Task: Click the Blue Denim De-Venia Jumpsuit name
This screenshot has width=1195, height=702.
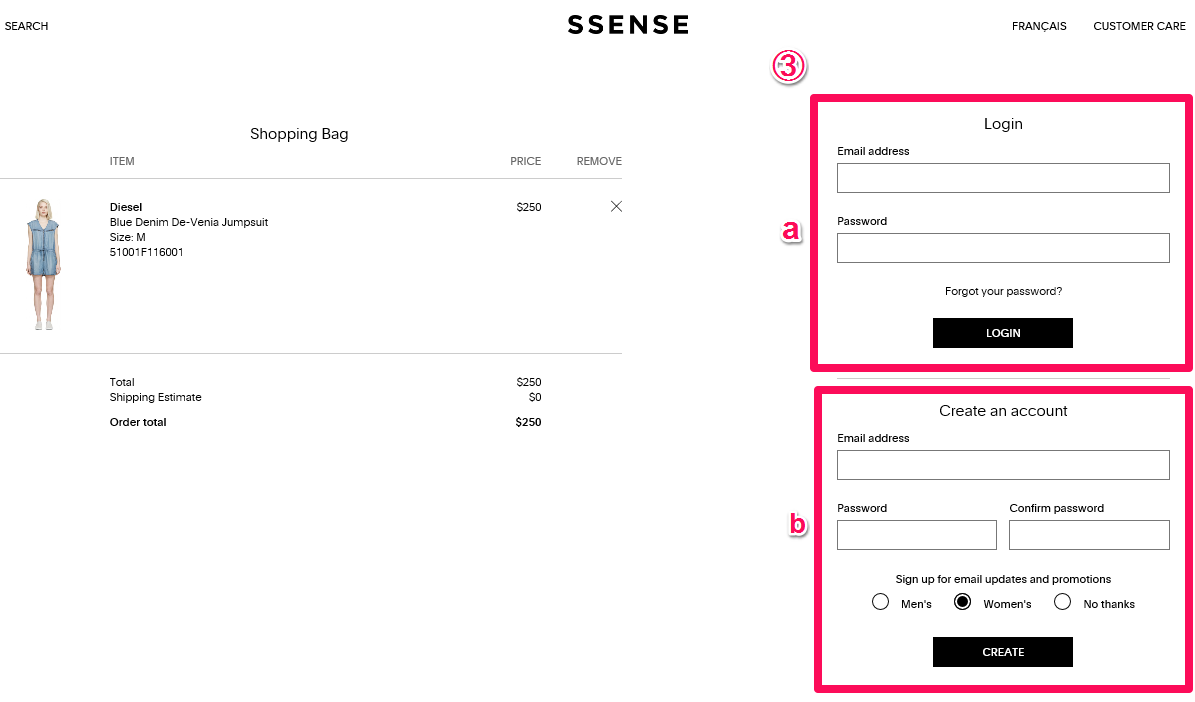Action: coord(189,223)
